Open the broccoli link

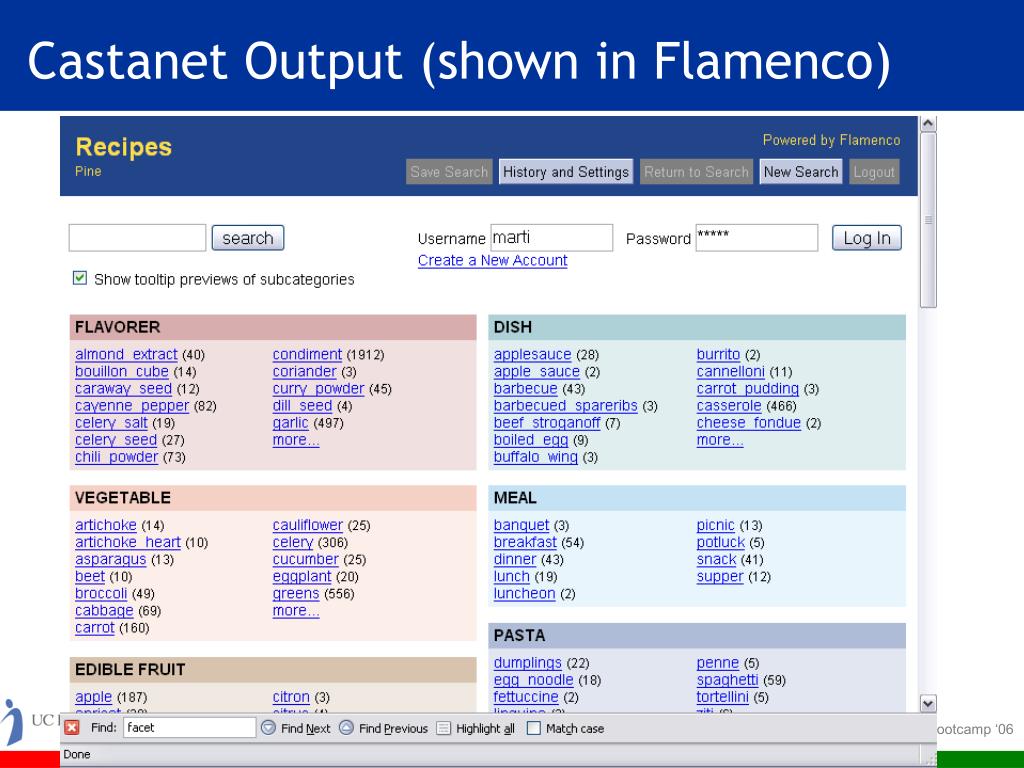pos(101,594)
